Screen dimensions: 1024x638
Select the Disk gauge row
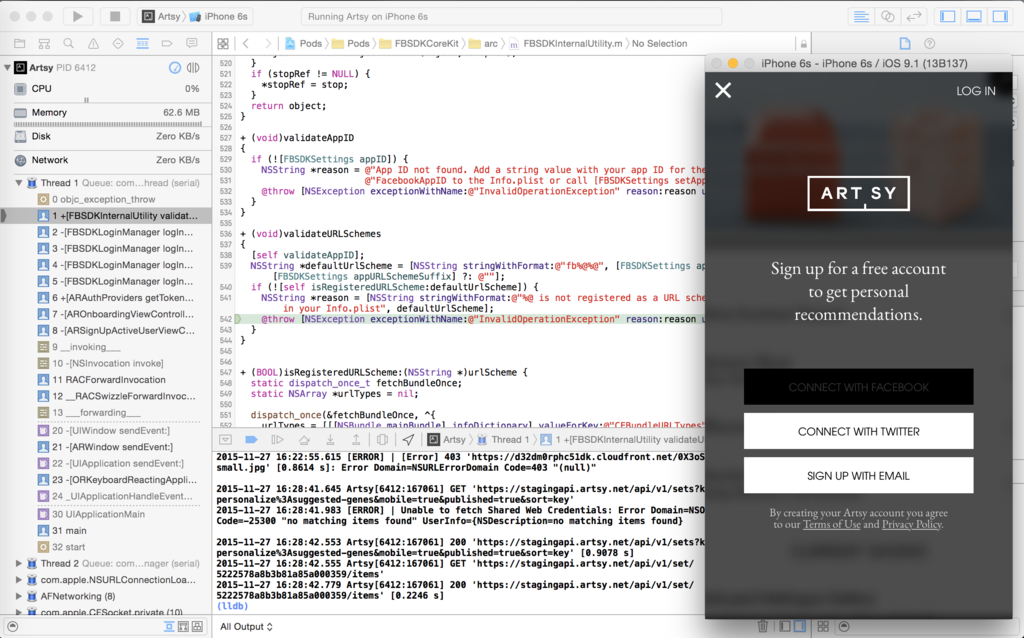click(x=106, y=136)
